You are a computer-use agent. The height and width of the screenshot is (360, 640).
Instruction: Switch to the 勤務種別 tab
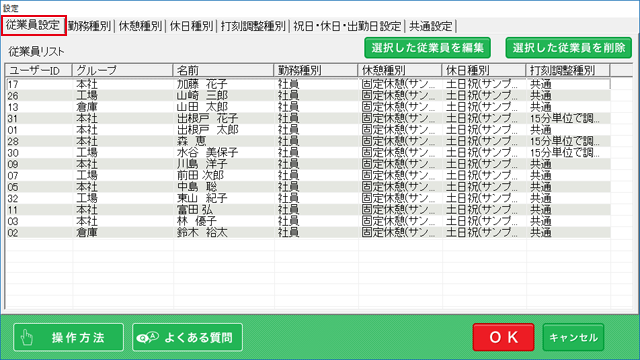coord(89,26)
